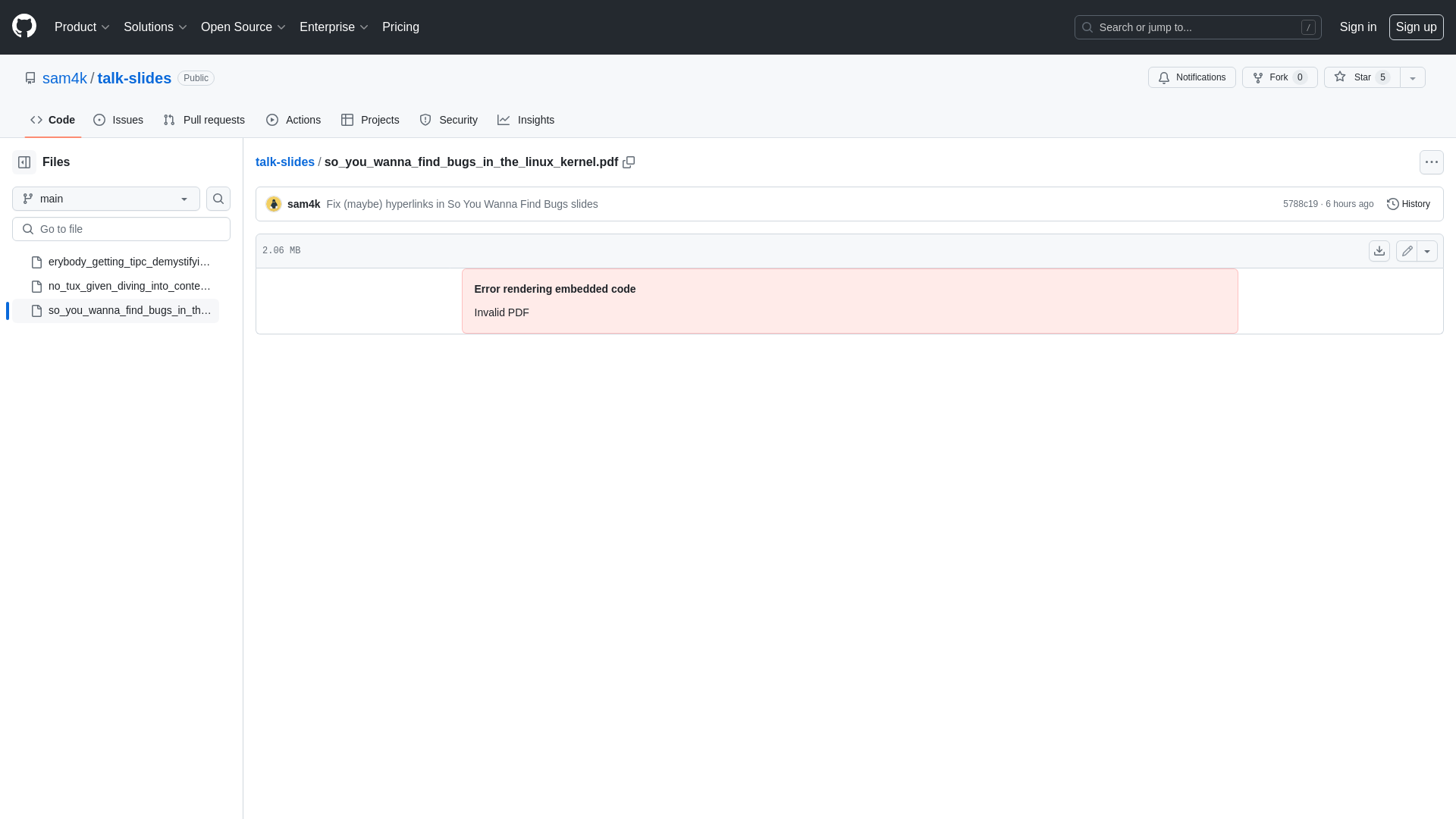Open the three-dots more options button

point(1432,162)
